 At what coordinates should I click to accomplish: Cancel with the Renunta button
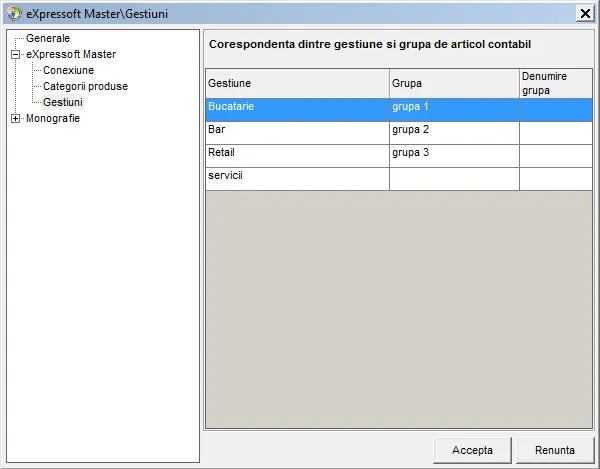(555, 450)
